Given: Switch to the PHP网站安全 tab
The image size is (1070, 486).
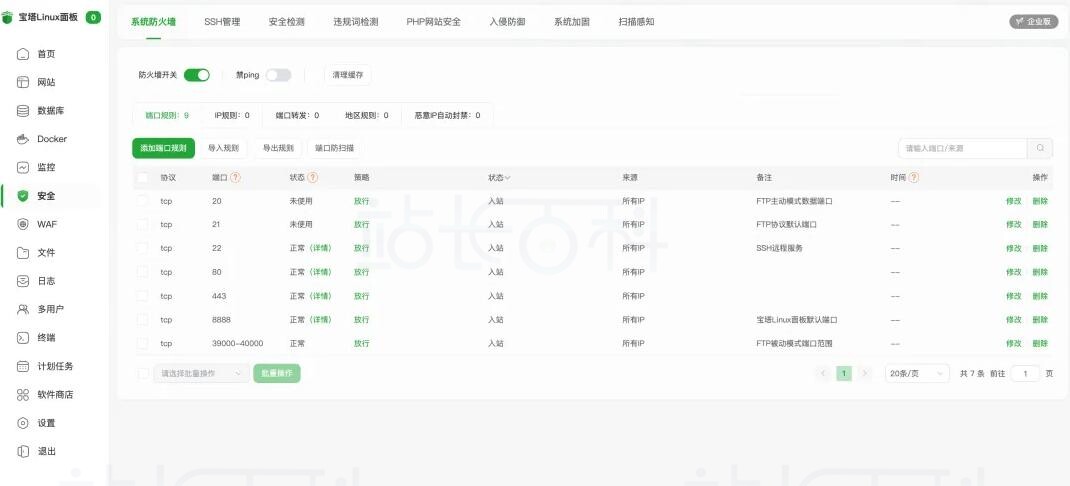Looking at the screenshot, I should (433, 22).
